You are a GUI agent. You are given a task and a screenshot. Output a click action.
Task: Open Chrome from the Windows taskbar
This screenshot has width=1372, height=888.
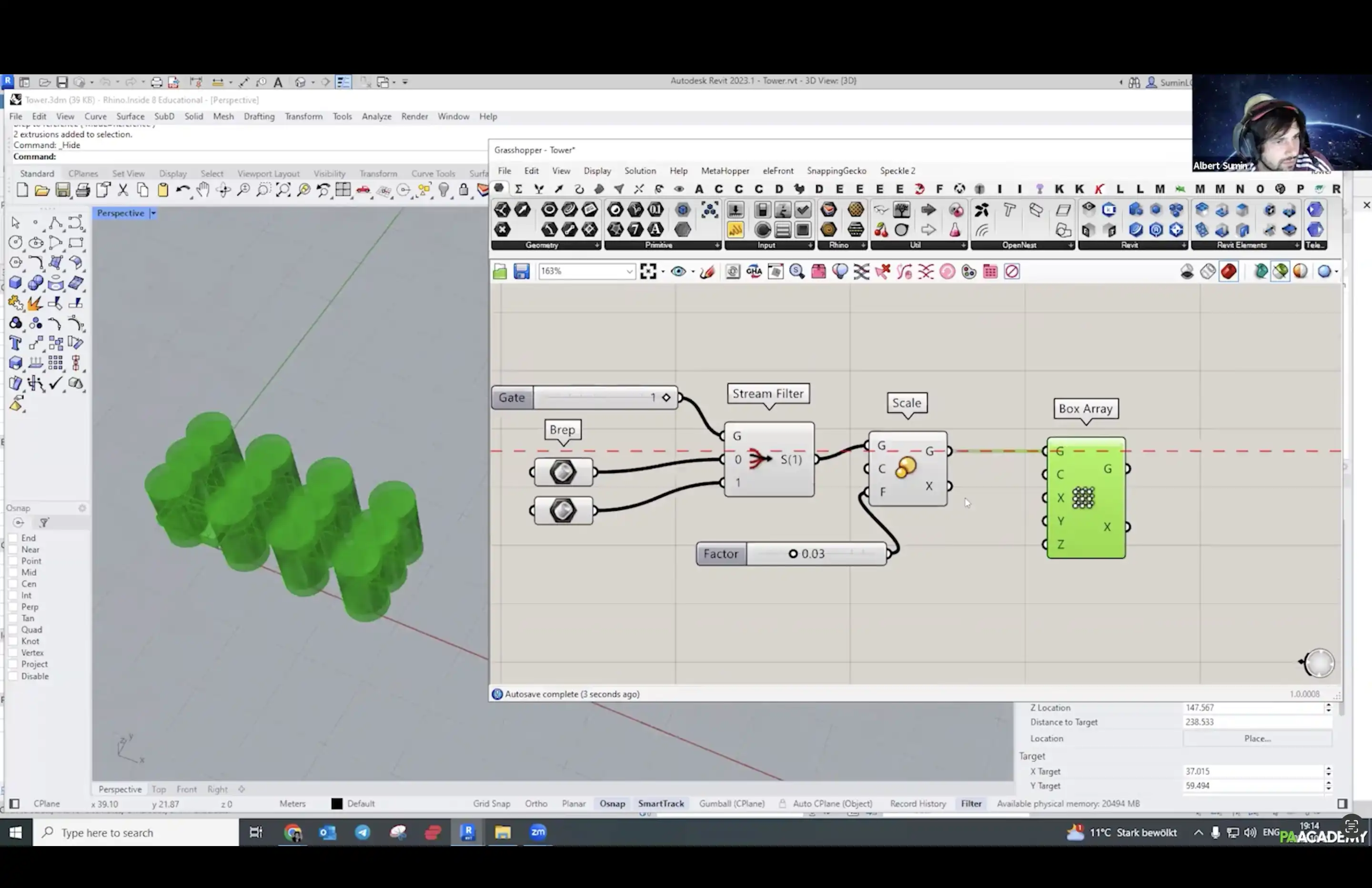tap(293, 832)
